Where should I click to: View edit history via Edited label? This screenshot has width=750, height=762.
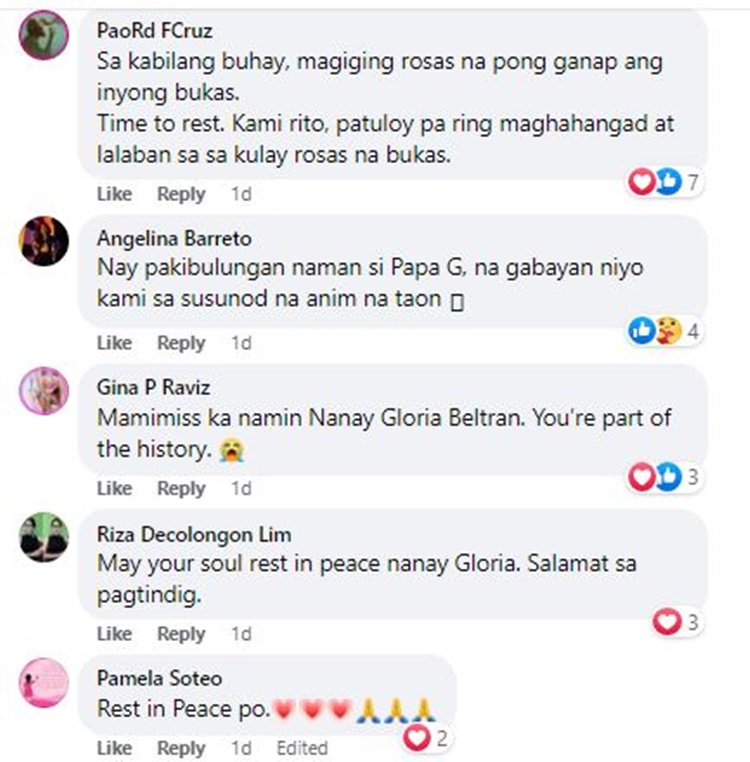click(x=302, y=748)
